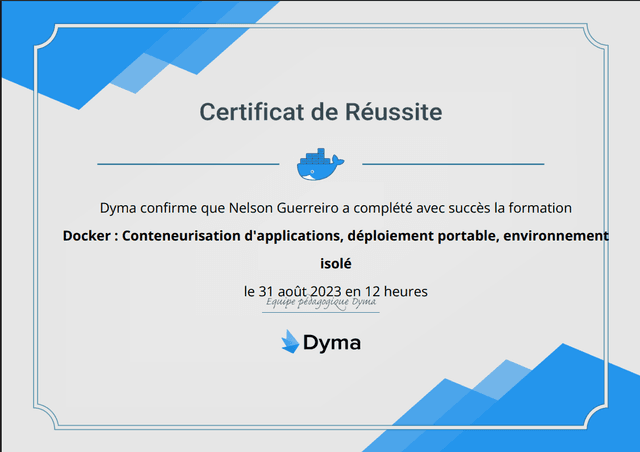The height and width of the screenshot is (452, 640).
Task: Click the 'Certificat de Réussite' title
Action: [321, 111]
